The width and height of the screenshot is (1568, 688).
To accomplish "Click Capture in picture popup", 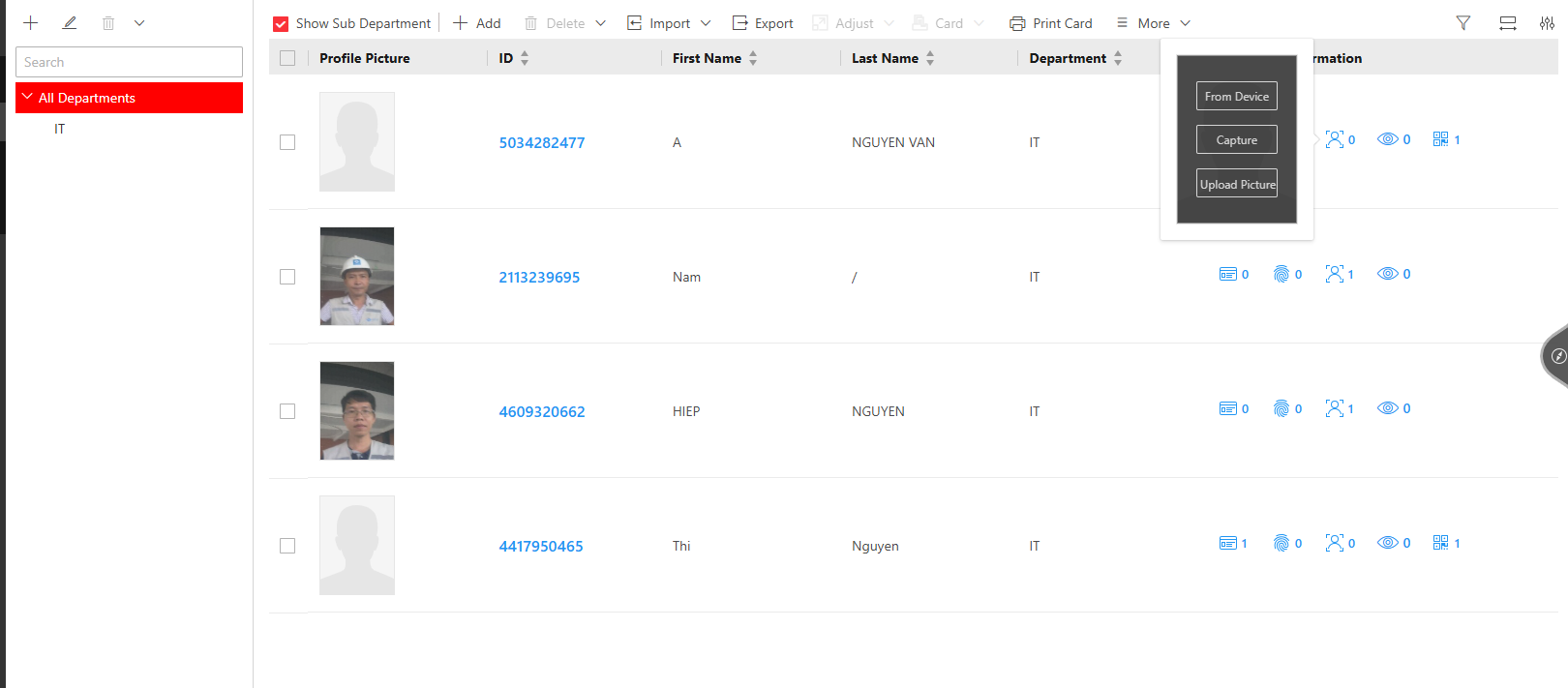I will click(x=1237, y=139).
